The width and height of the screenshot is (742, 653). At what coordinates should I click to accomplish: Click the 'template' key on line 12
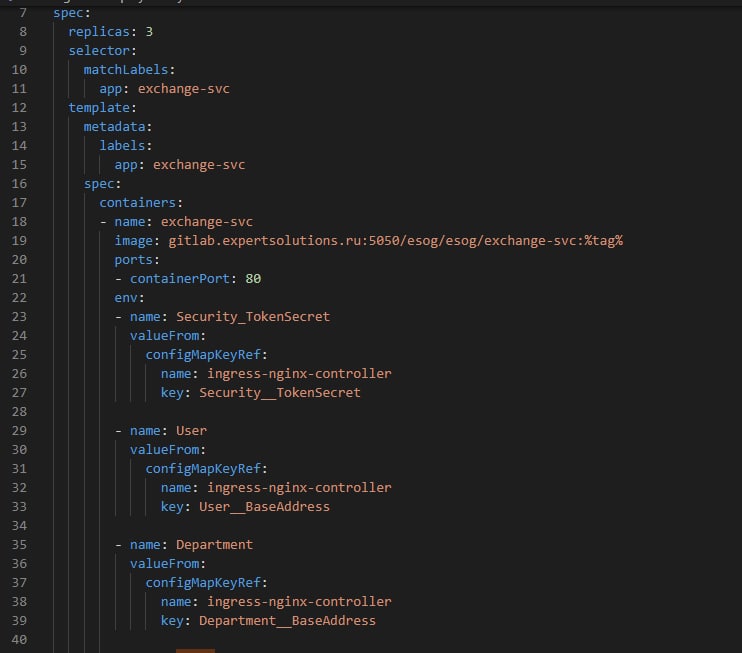click(99, 107)
